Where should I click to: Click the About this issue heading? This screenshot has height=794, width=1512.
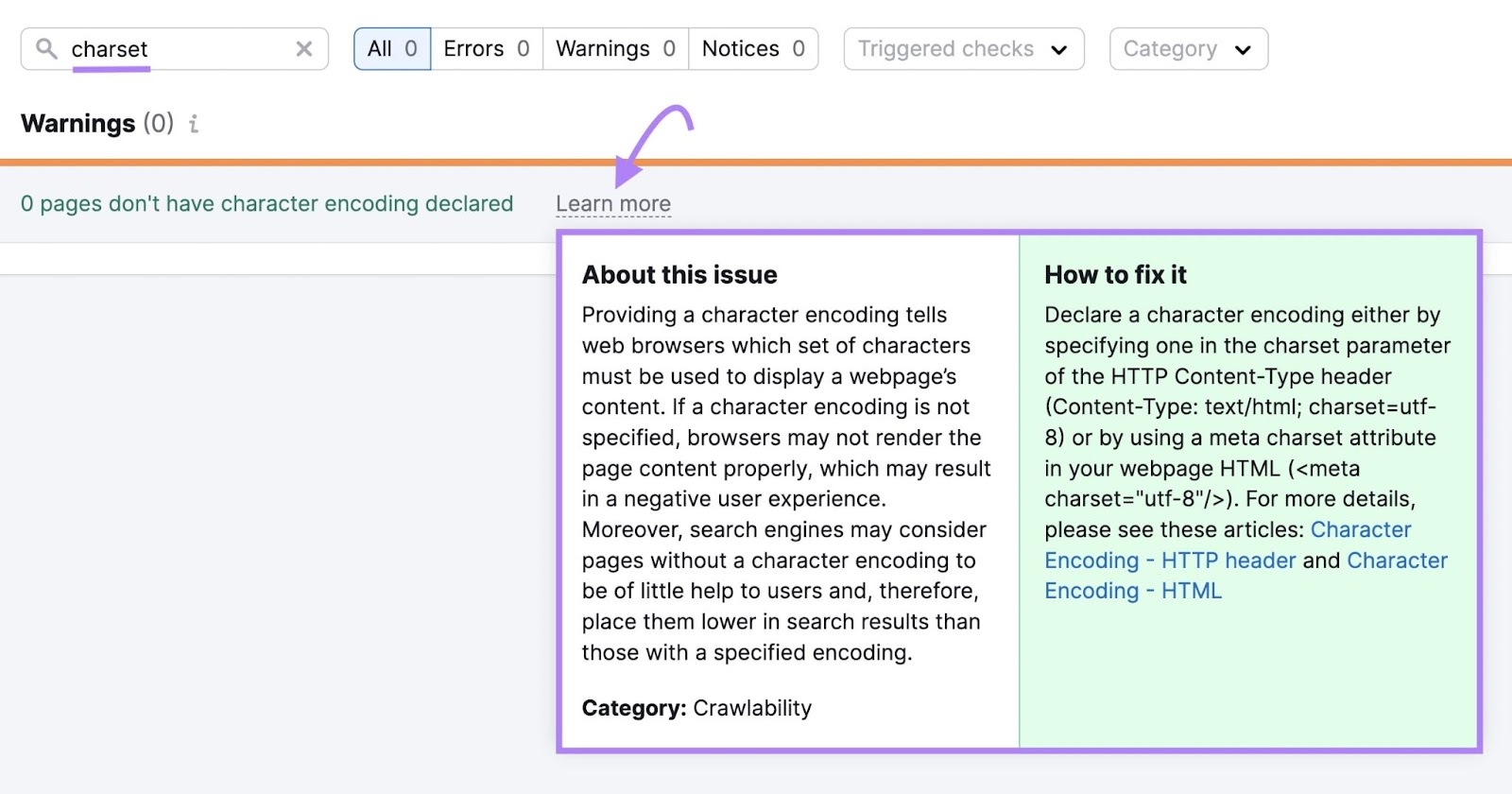pos(679,275)
